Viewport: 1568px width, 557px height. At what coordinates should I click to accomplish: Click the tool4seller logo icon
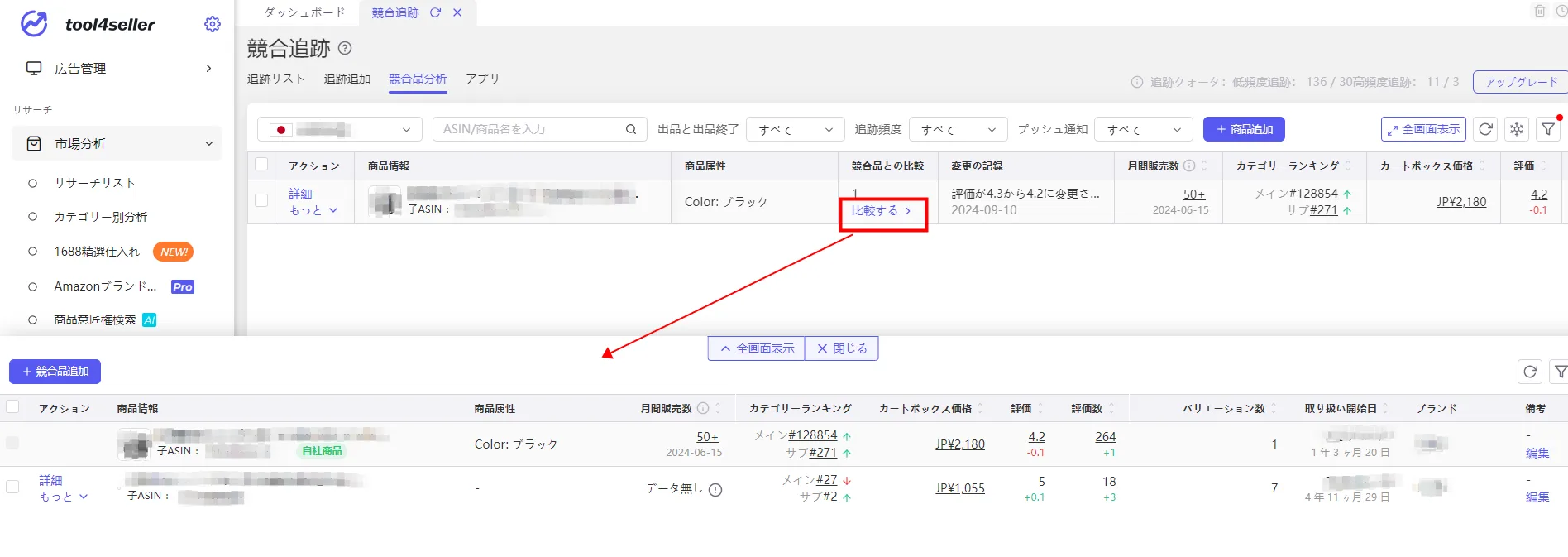click(34, 24)
